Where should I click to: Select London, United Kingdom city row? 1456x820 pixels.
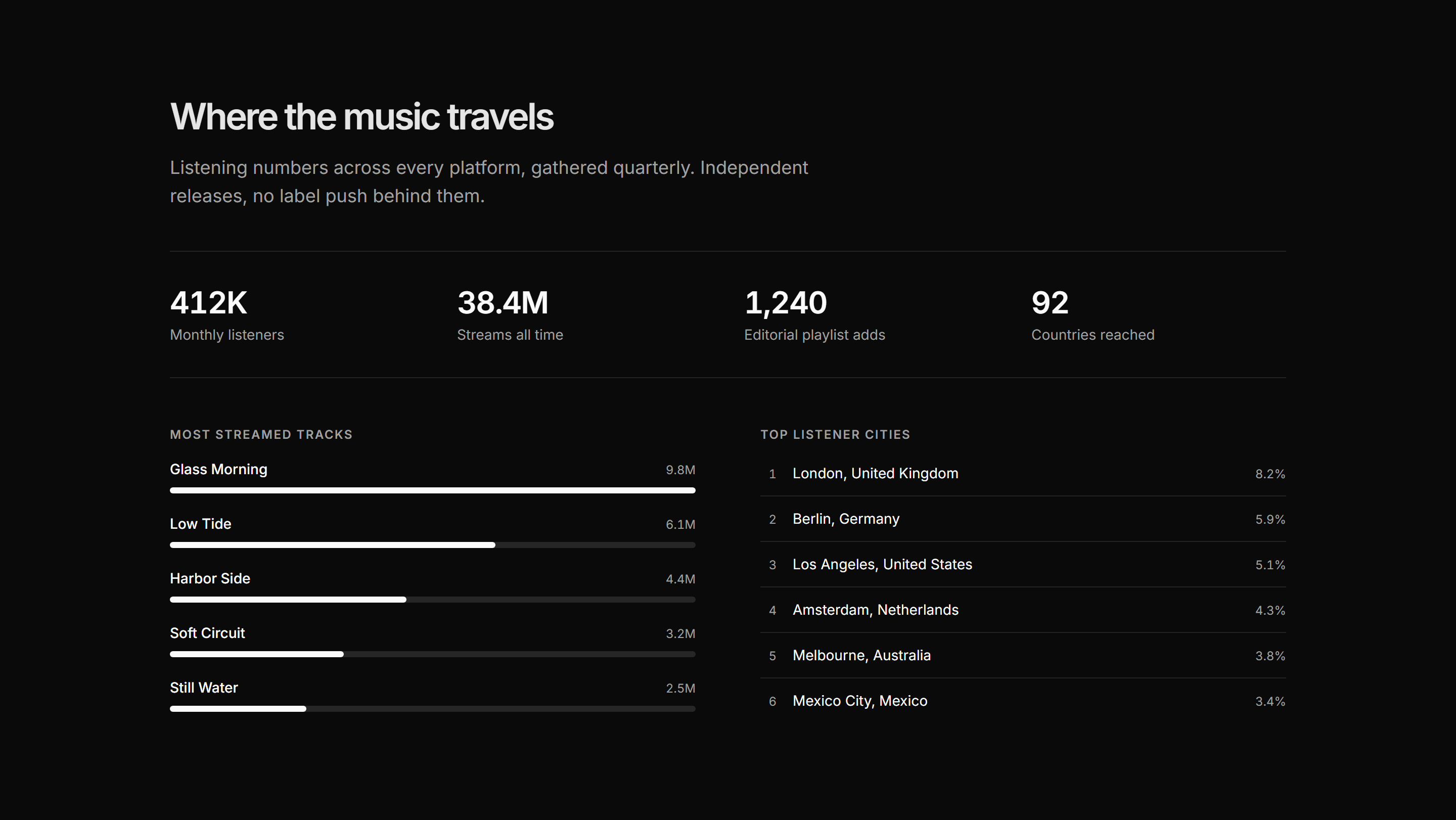1023,474
